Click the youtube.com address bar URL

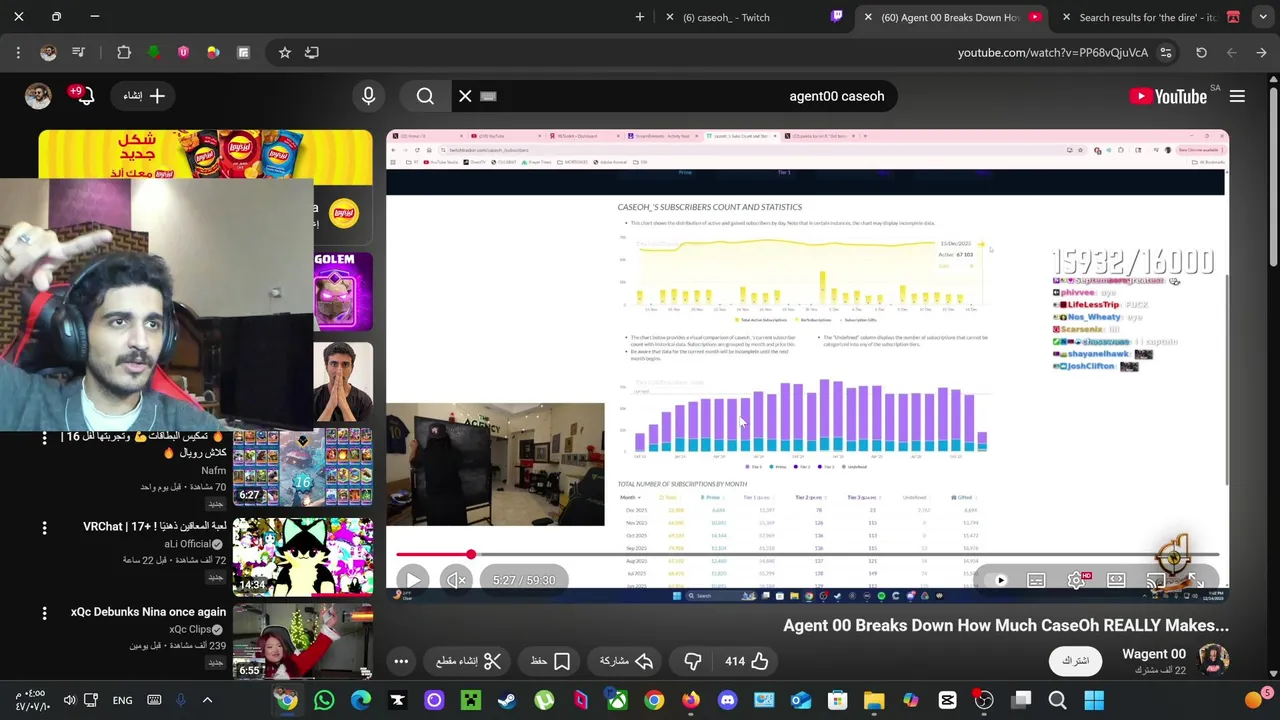tap(1052, 53)
